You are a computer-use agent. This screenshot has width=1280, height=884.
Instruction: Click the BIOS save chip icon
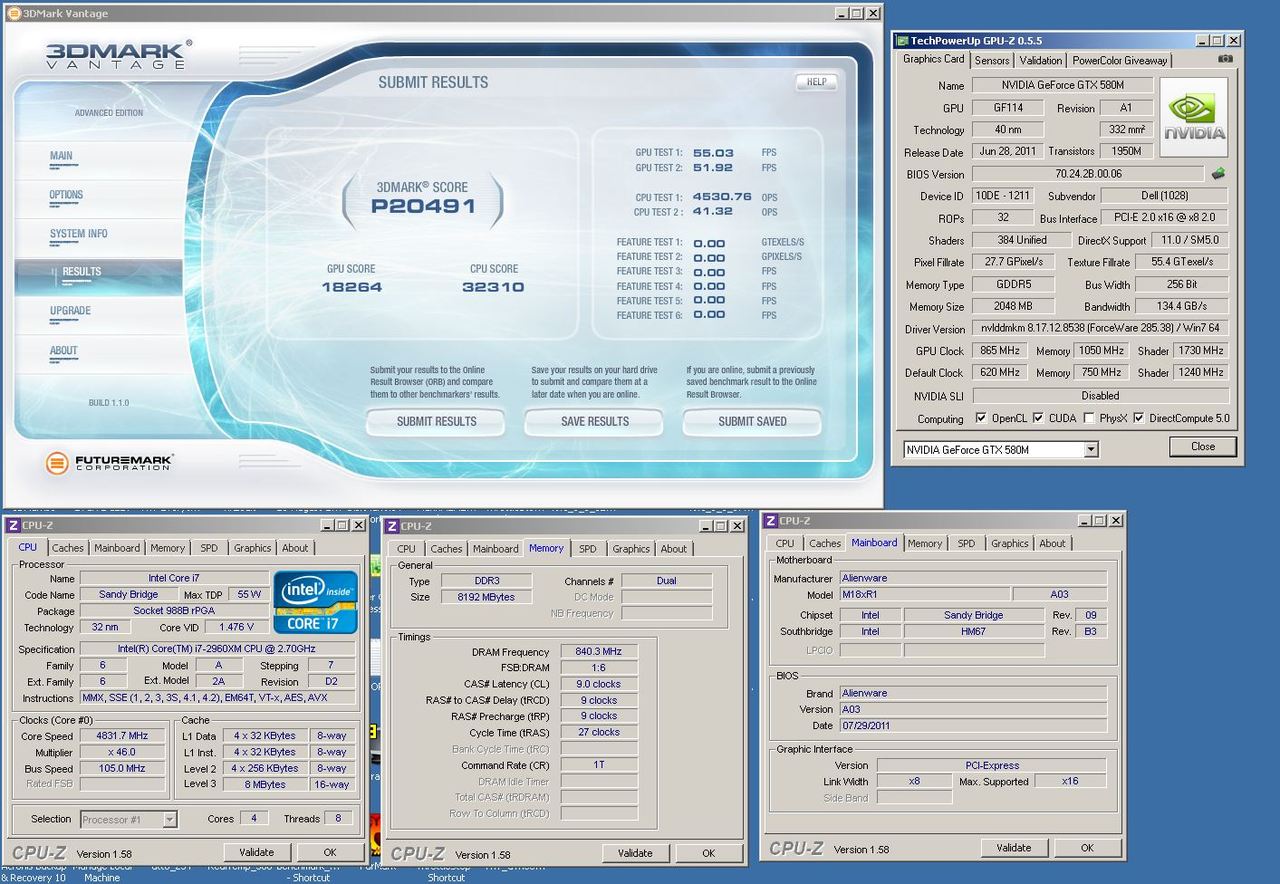coord(1218,174)
